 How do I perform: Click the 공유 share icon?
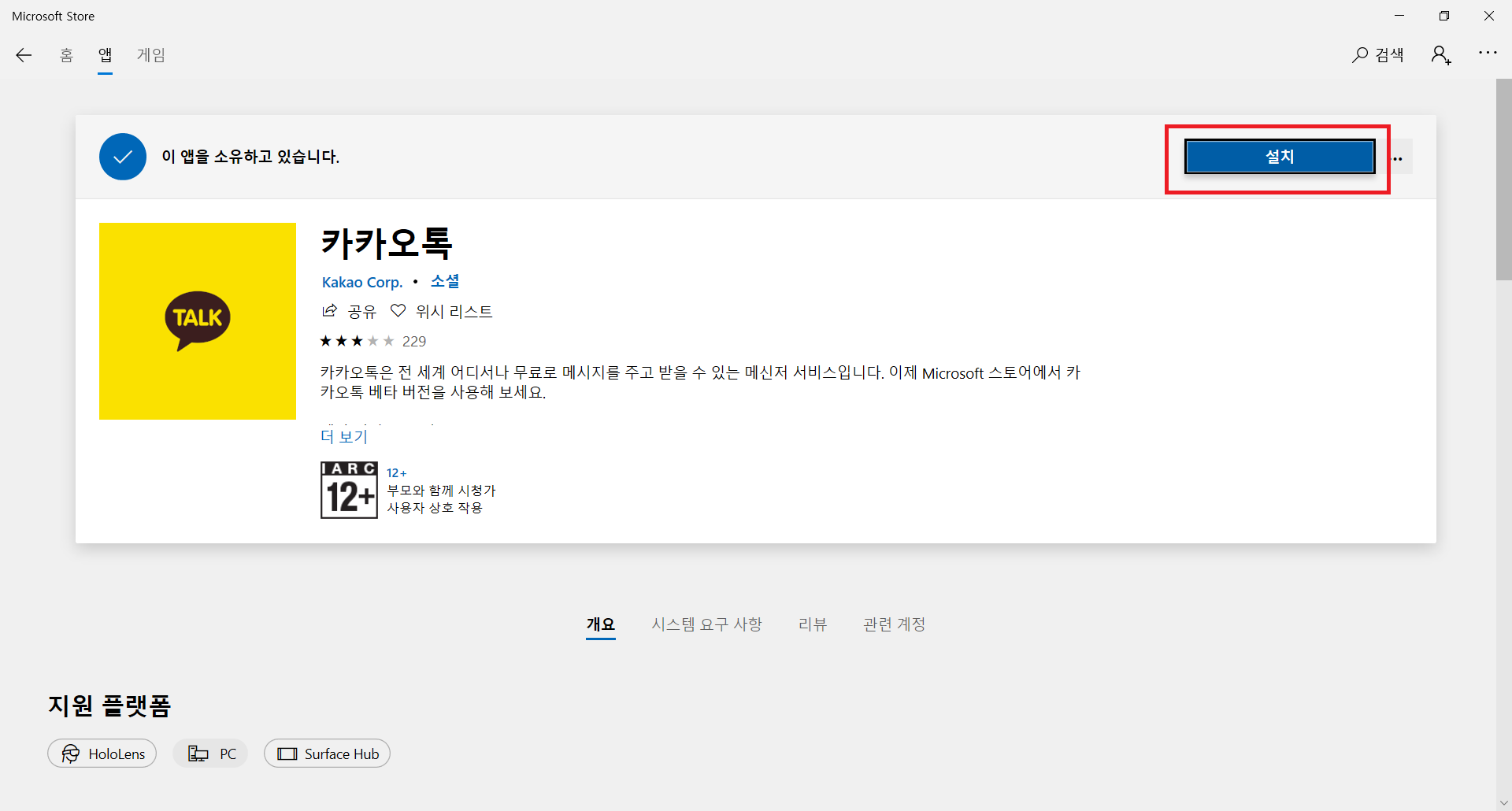point(329,311)
